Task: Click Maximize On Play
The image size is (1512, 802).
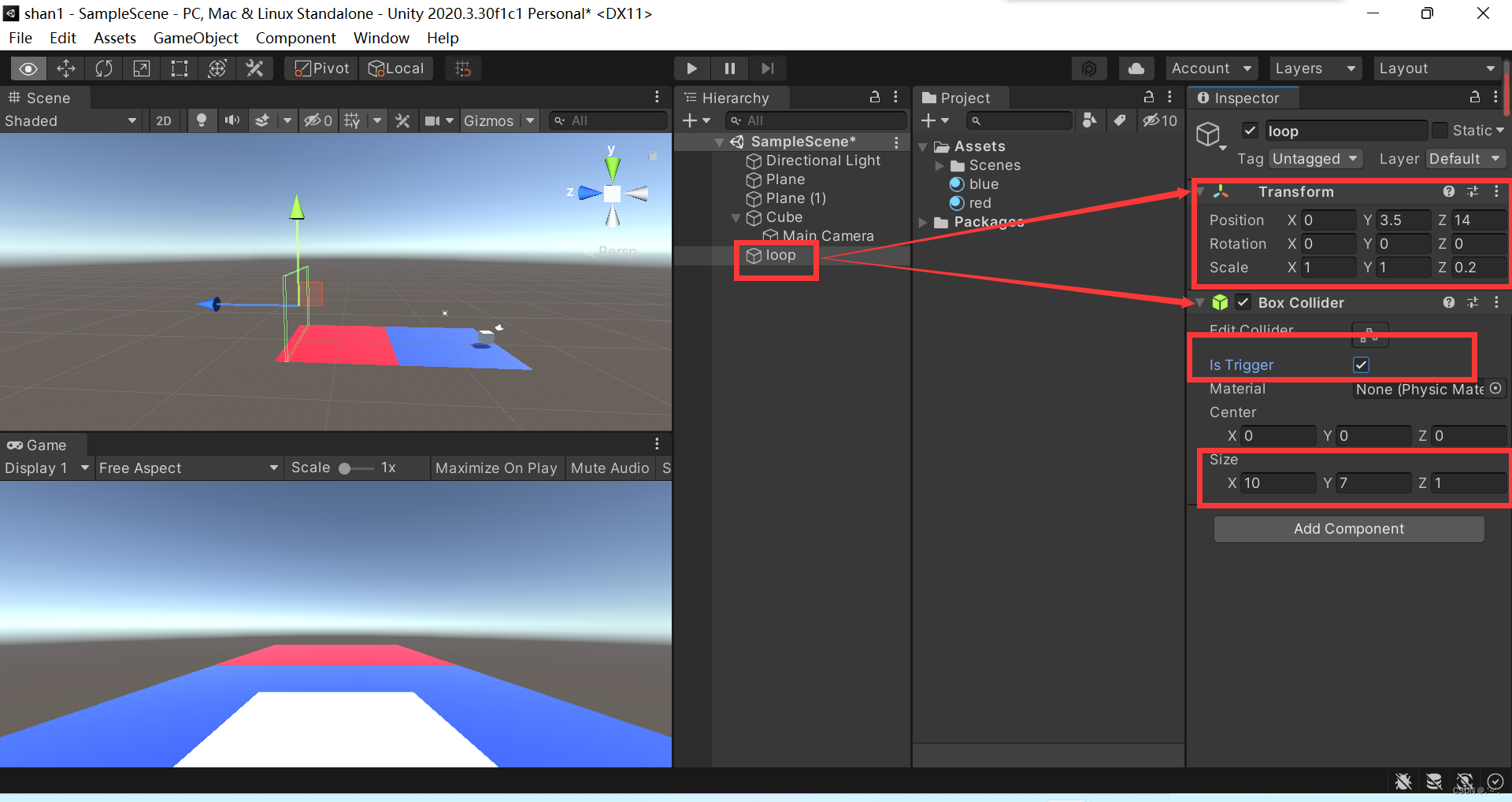Action: coord(496,468)
